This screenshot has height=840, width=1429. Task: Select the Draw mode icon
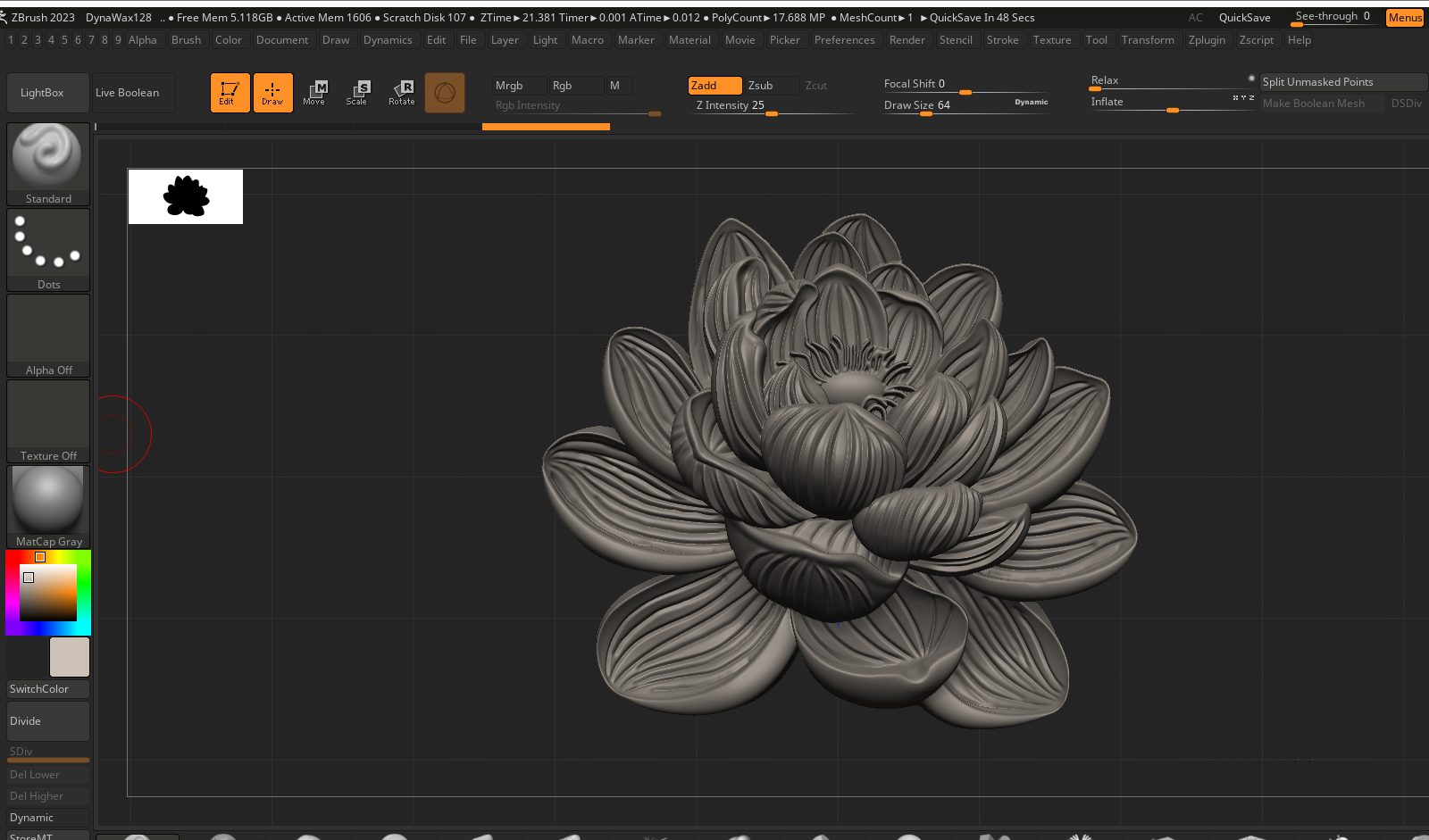coord(272,92)
